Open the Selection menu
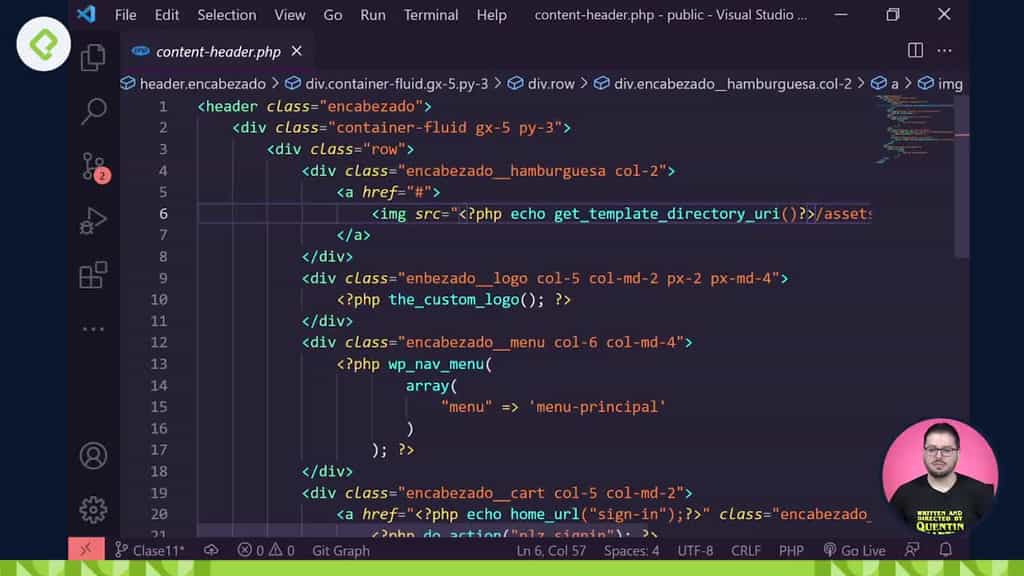The width and height of the screenshot is (1024, 576). click(227, 14)
